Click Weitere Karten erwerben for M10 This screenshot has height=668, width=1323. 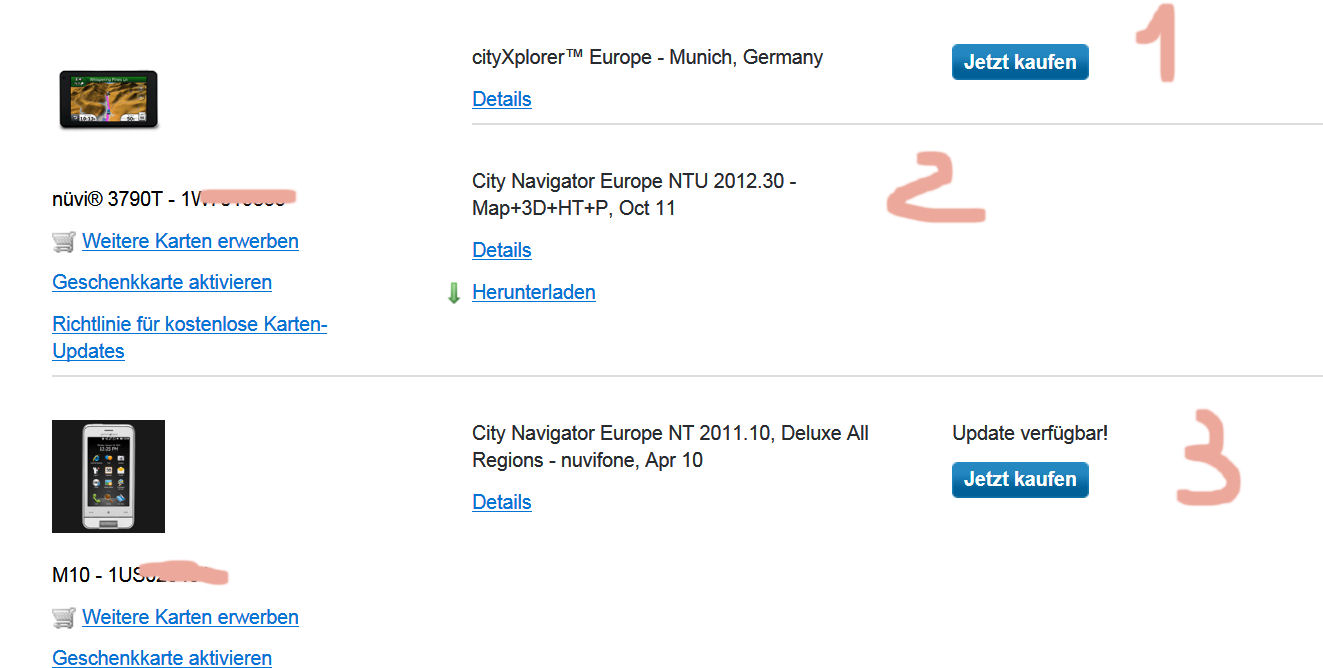(190, 617)
